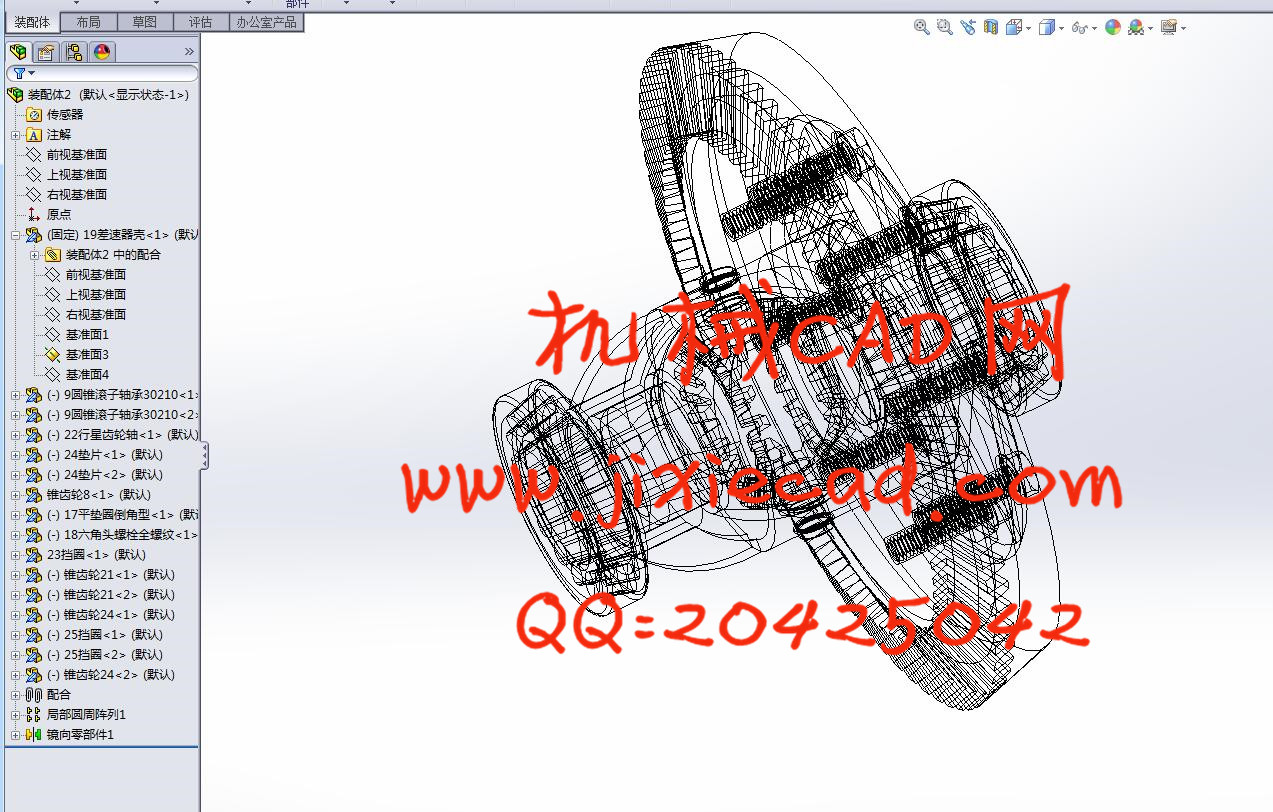The image size is (1273, 812).
Task: Switch to the 布局 tab
Action: 88,22
